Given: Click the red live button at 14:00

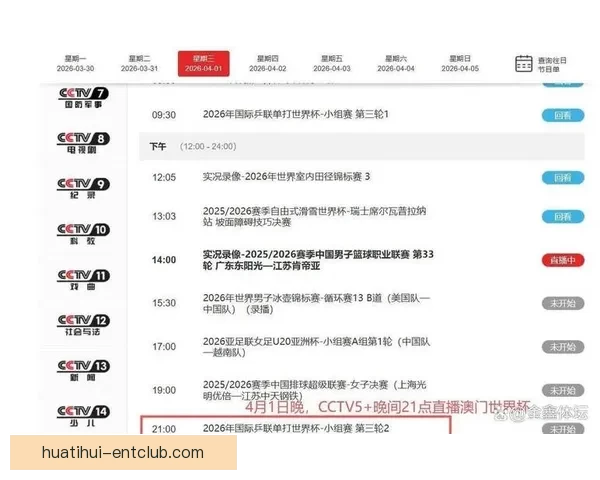Looking at the screenshot, I should [563, 261].
